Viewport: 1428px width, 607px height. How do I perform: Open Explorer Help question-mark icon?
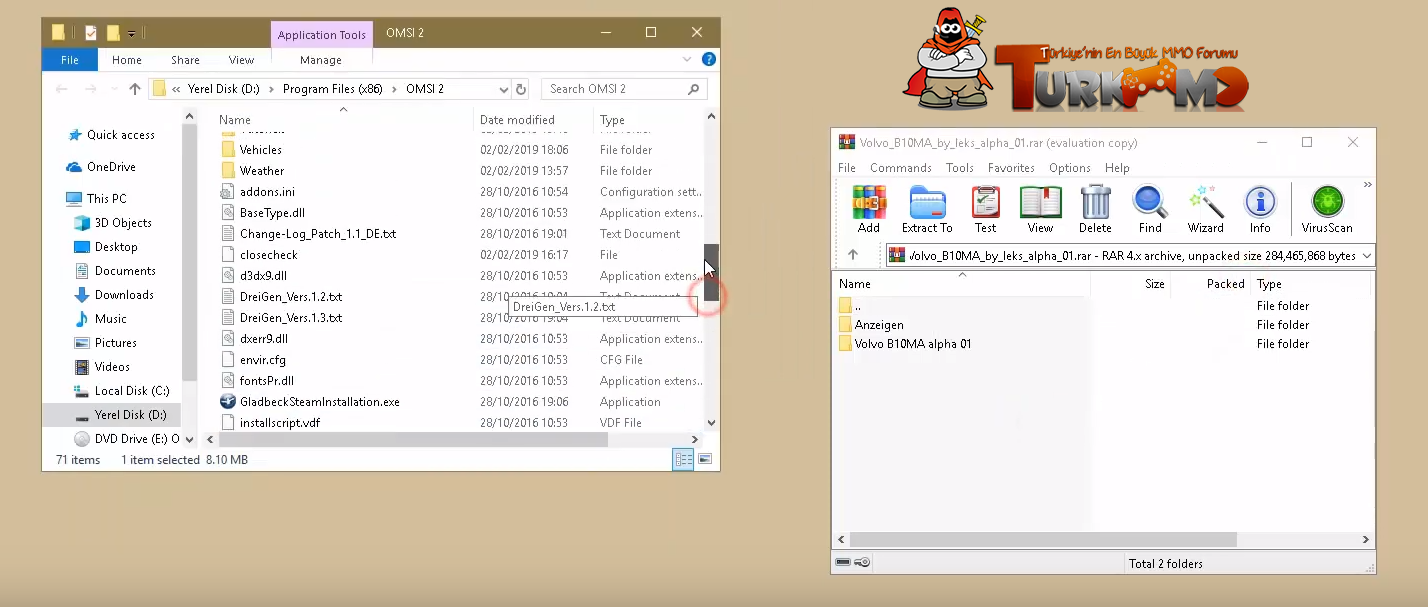(708, 60)
